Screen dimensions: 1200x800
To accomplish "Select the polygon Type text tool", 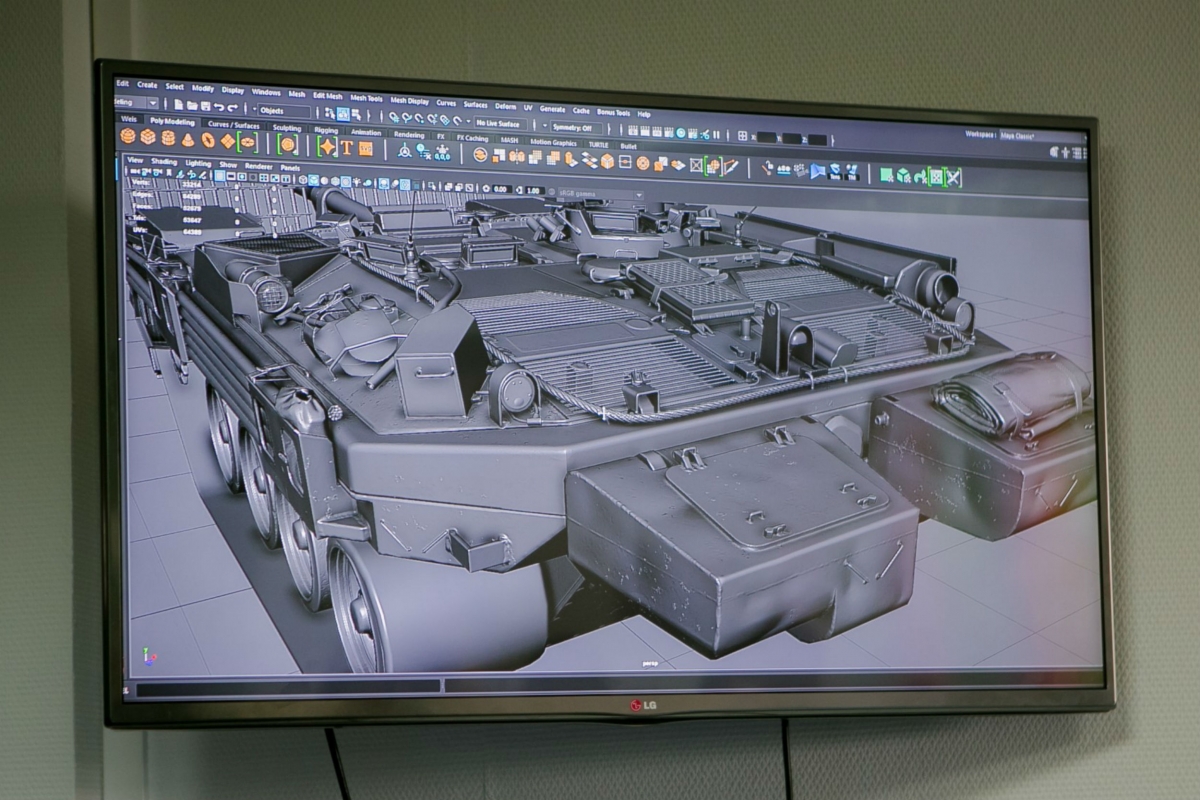I will [x=347, y=147].
